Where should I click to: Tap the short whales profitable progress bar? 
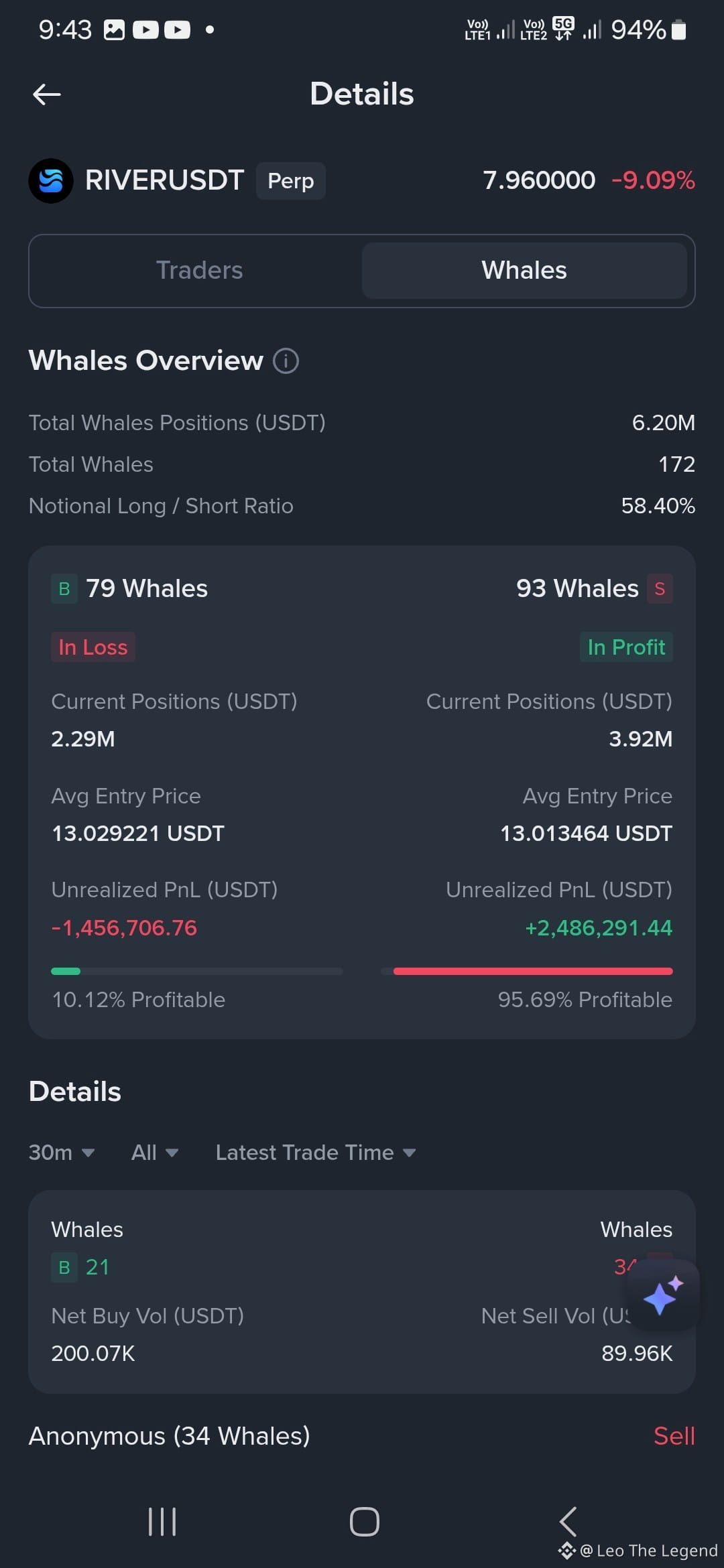tap(527, 971)
